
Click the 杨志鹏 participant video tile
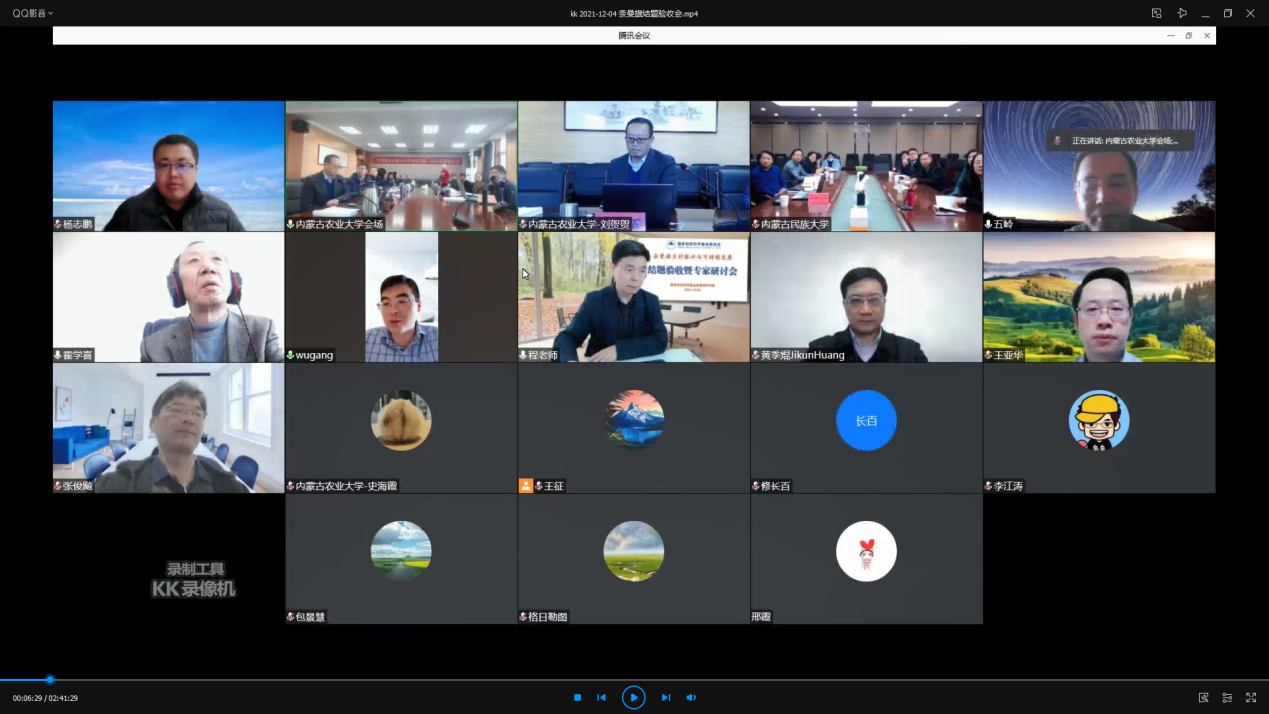(x=168, y=166)
